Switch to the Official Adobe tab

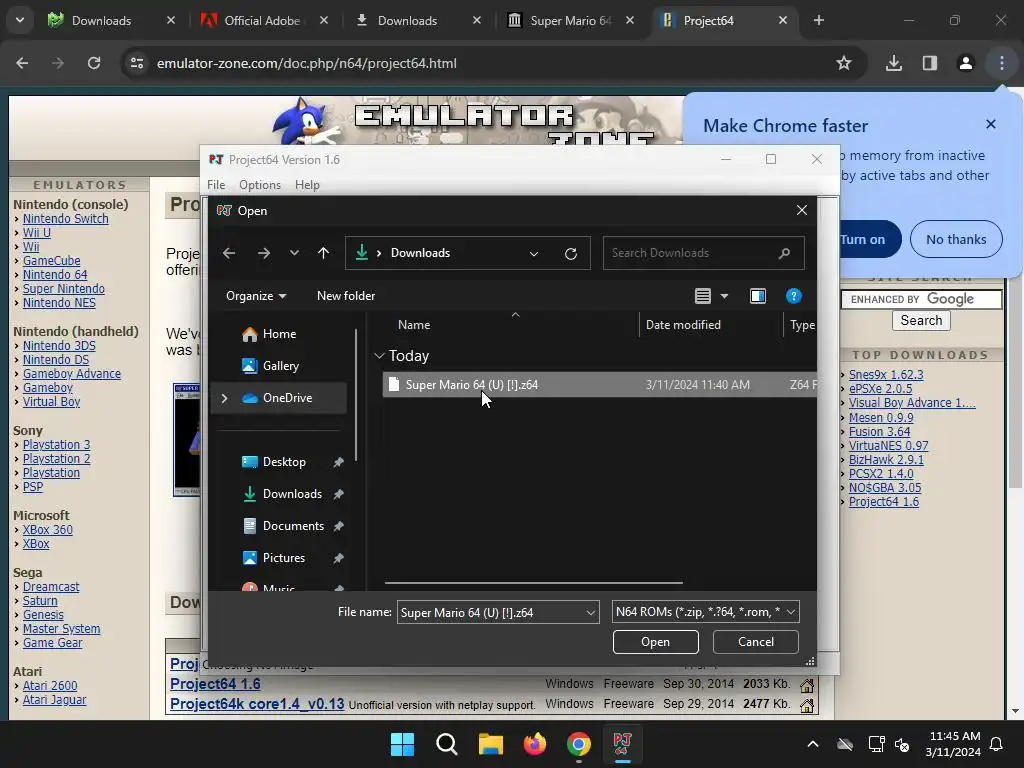coord(262,20)
